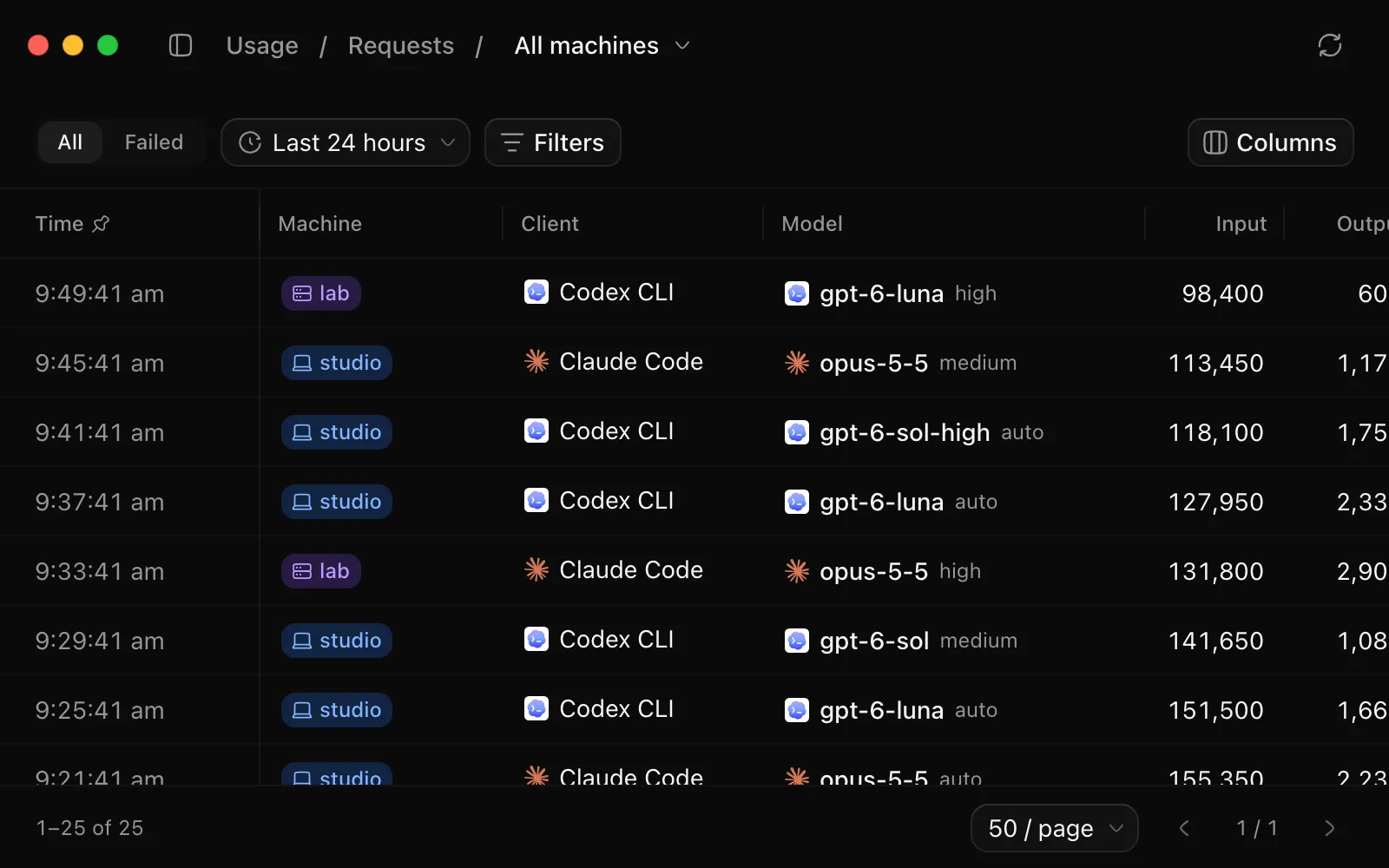The image size is (1389, 868).
Task: Refresh the requests list
Action: tap(1329, 45)
